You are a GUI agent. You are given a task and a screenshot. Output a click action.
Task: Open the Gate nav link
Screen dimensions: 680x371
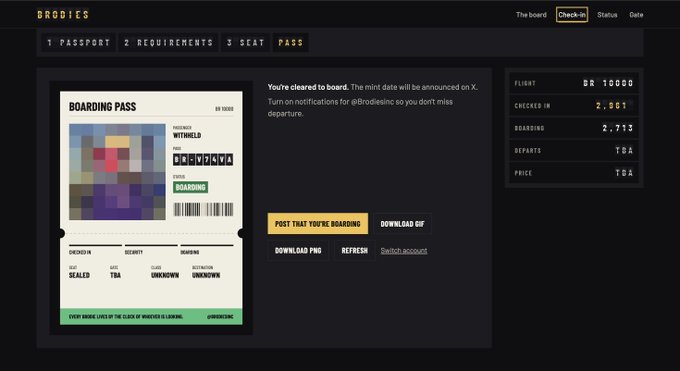tap(636, 15)
